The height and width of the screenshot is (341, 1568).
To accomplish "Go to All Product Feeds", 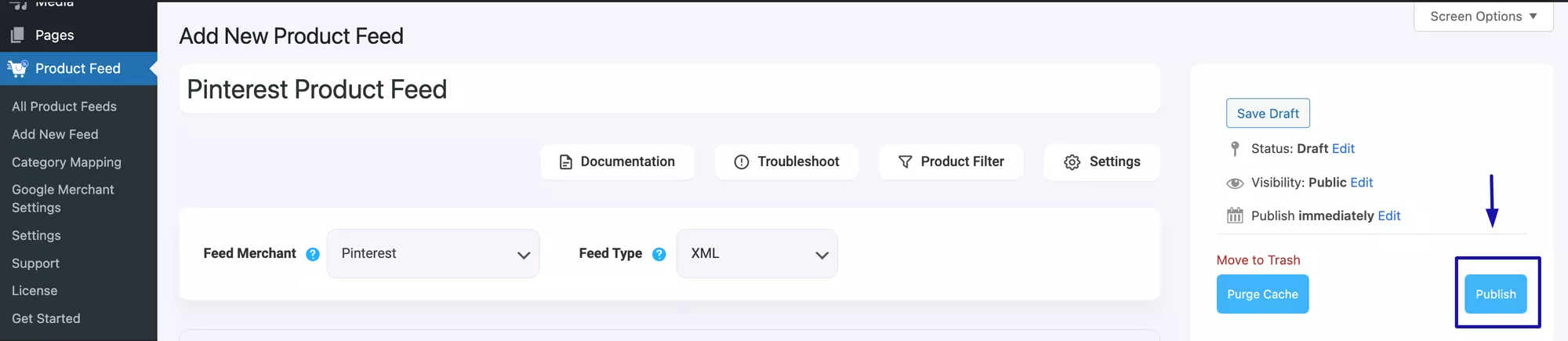I will tap(64, 107).
